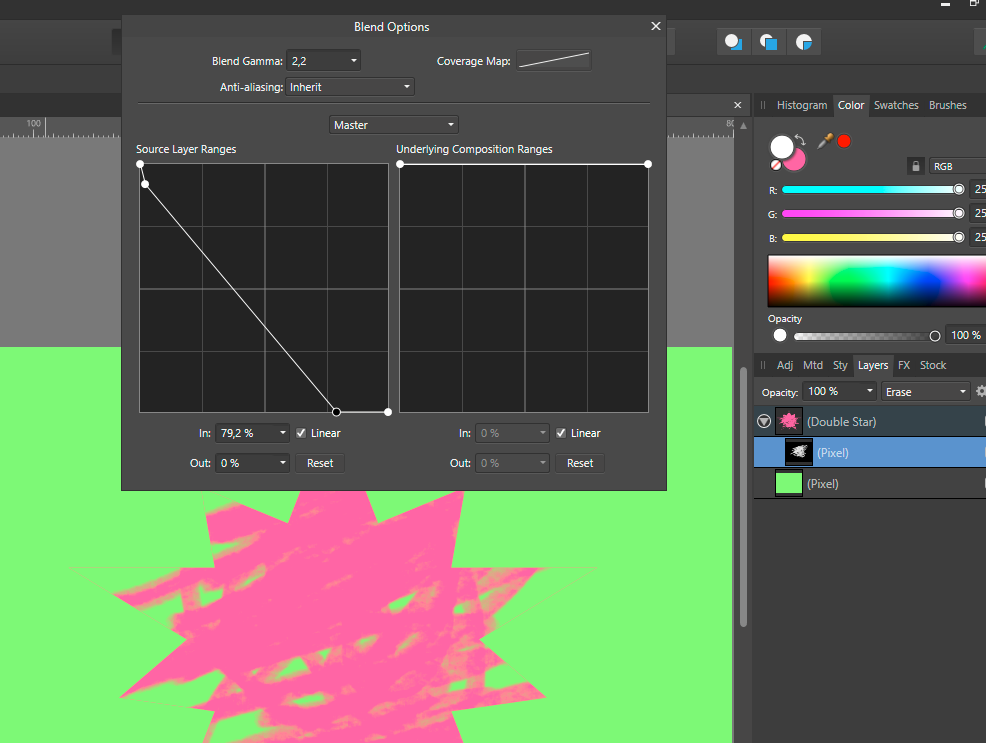
Task: Select the Double Star layer
Action: click(870, 421)
